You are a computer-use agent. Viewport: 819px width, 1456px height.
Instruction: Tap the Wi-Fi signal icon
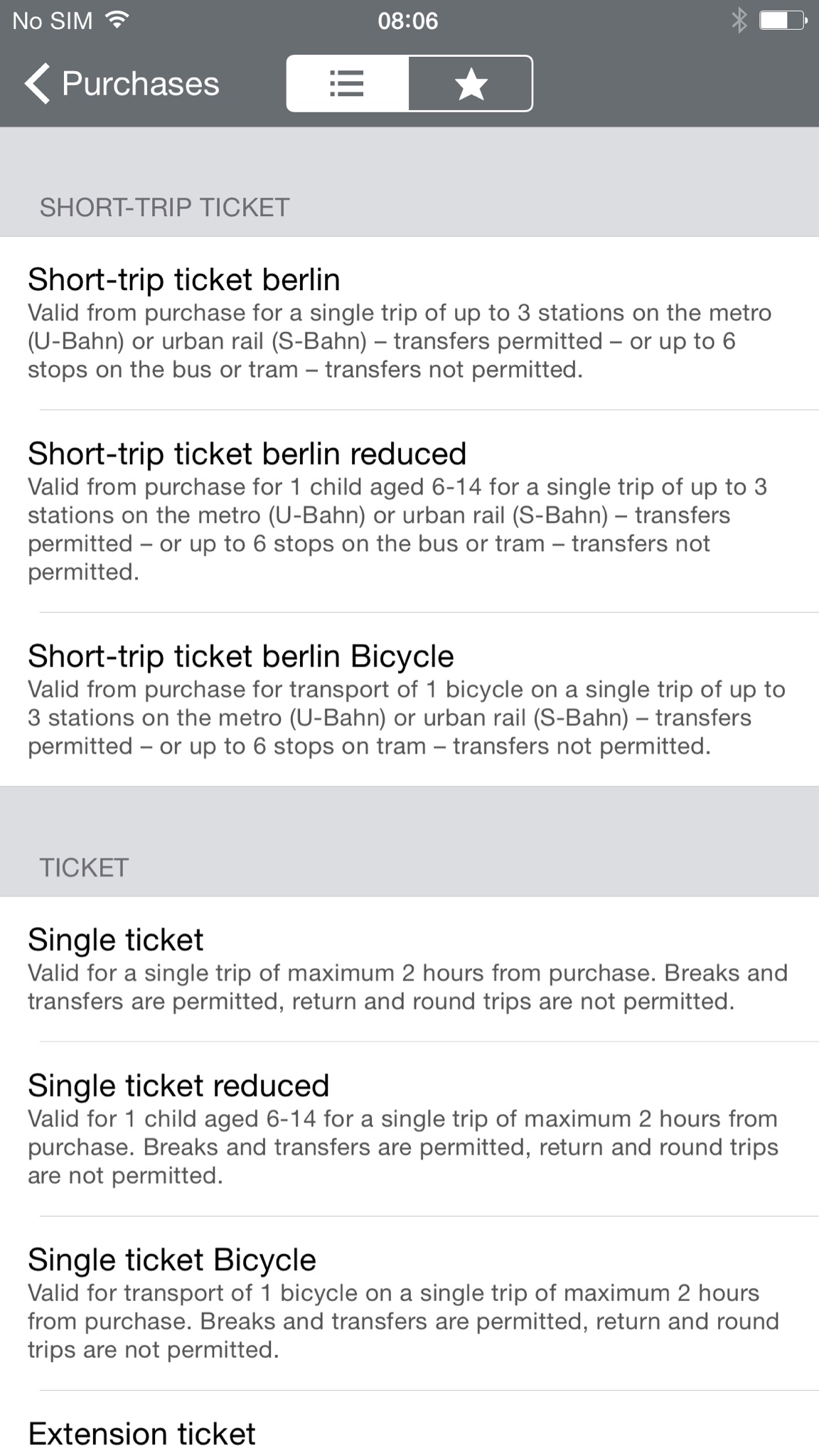[117, 19]
